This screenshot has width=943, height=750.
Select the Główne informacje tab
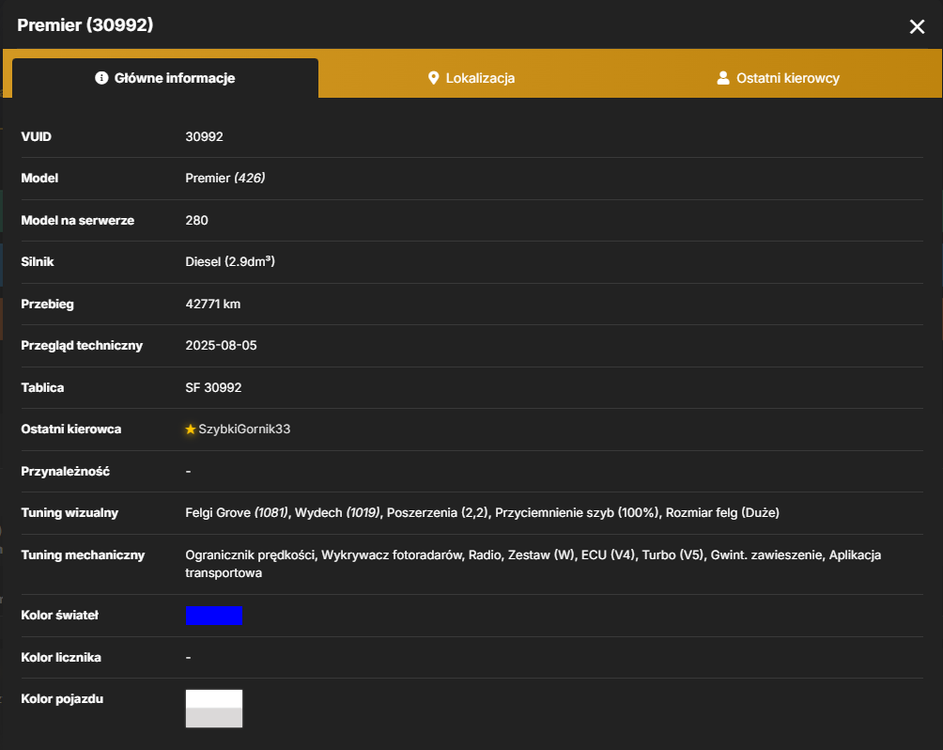pyautogui.click(x=165, y=78)
